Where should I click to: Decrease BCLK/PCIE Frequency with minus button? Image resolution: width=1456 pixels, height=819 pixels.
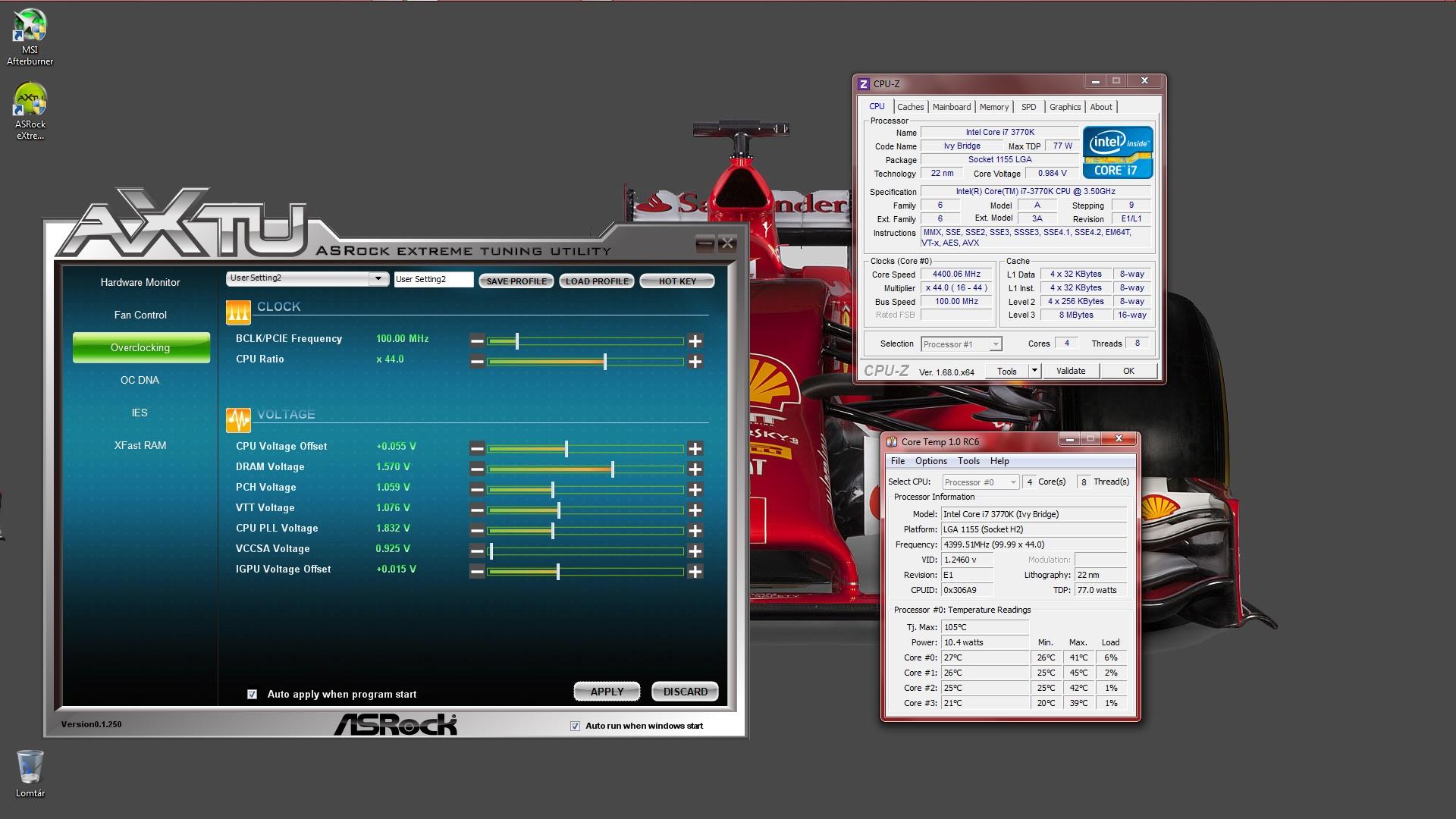click(477, 341)
